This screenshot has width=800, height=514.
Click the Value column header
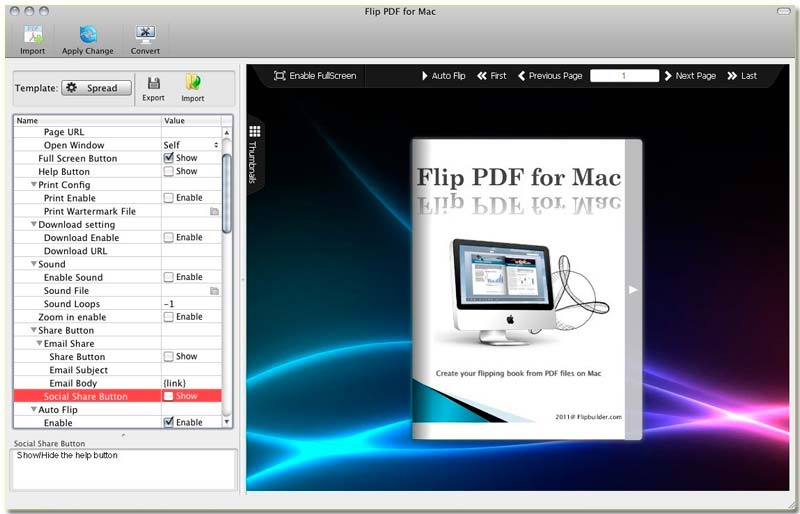coord(191,120)
